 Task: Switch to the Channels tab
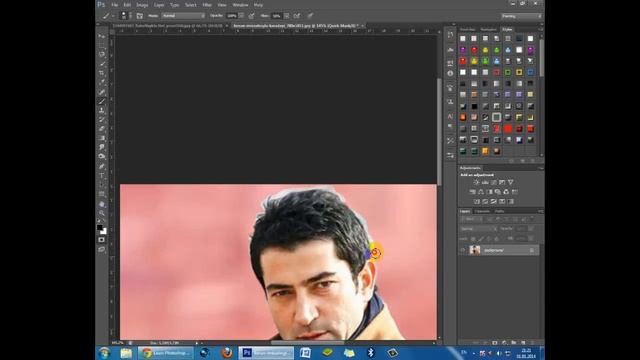482,211
